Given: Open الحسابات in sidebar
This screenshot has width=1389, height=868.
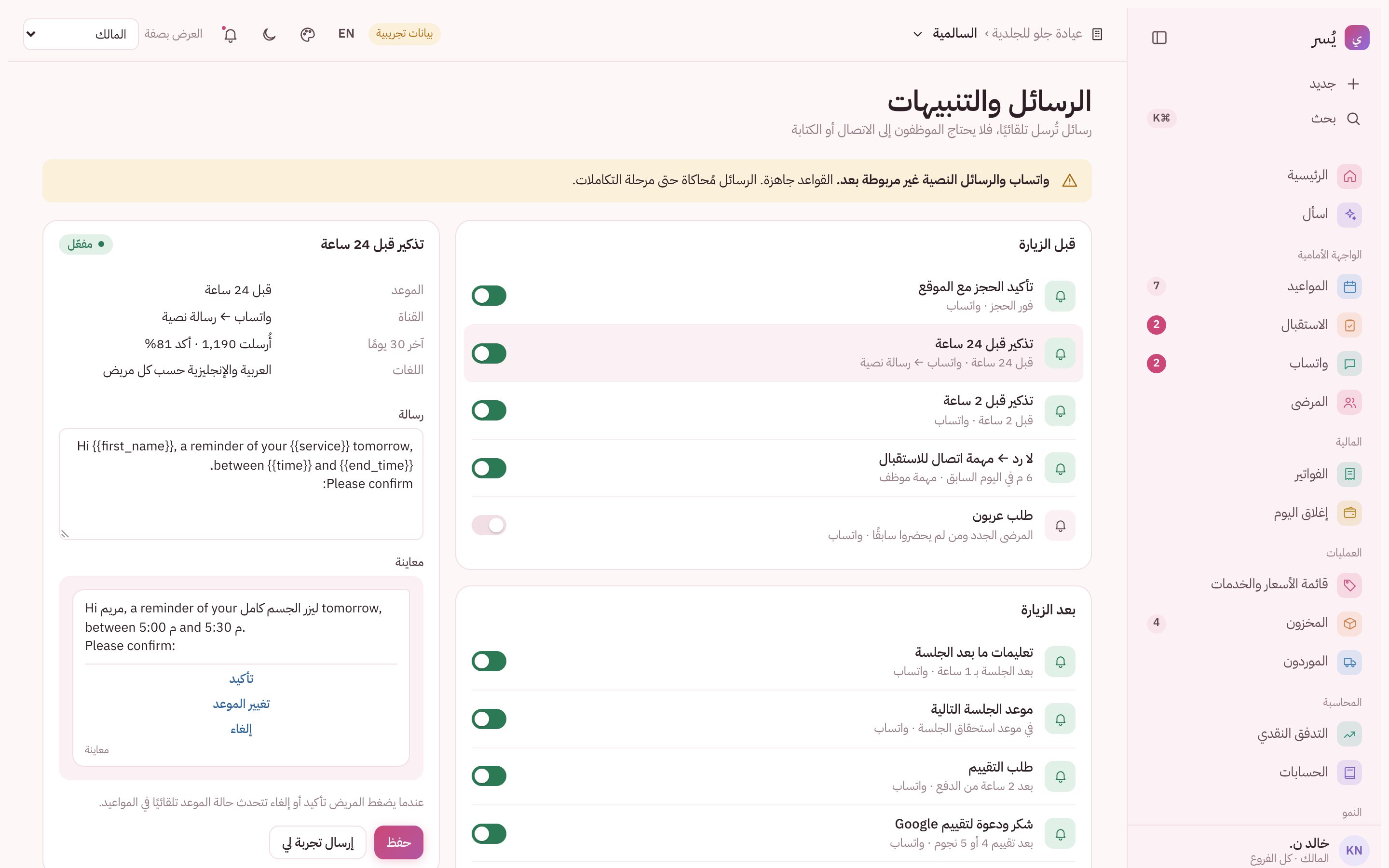Looking at the screenshot, I should click(1255, 772).
